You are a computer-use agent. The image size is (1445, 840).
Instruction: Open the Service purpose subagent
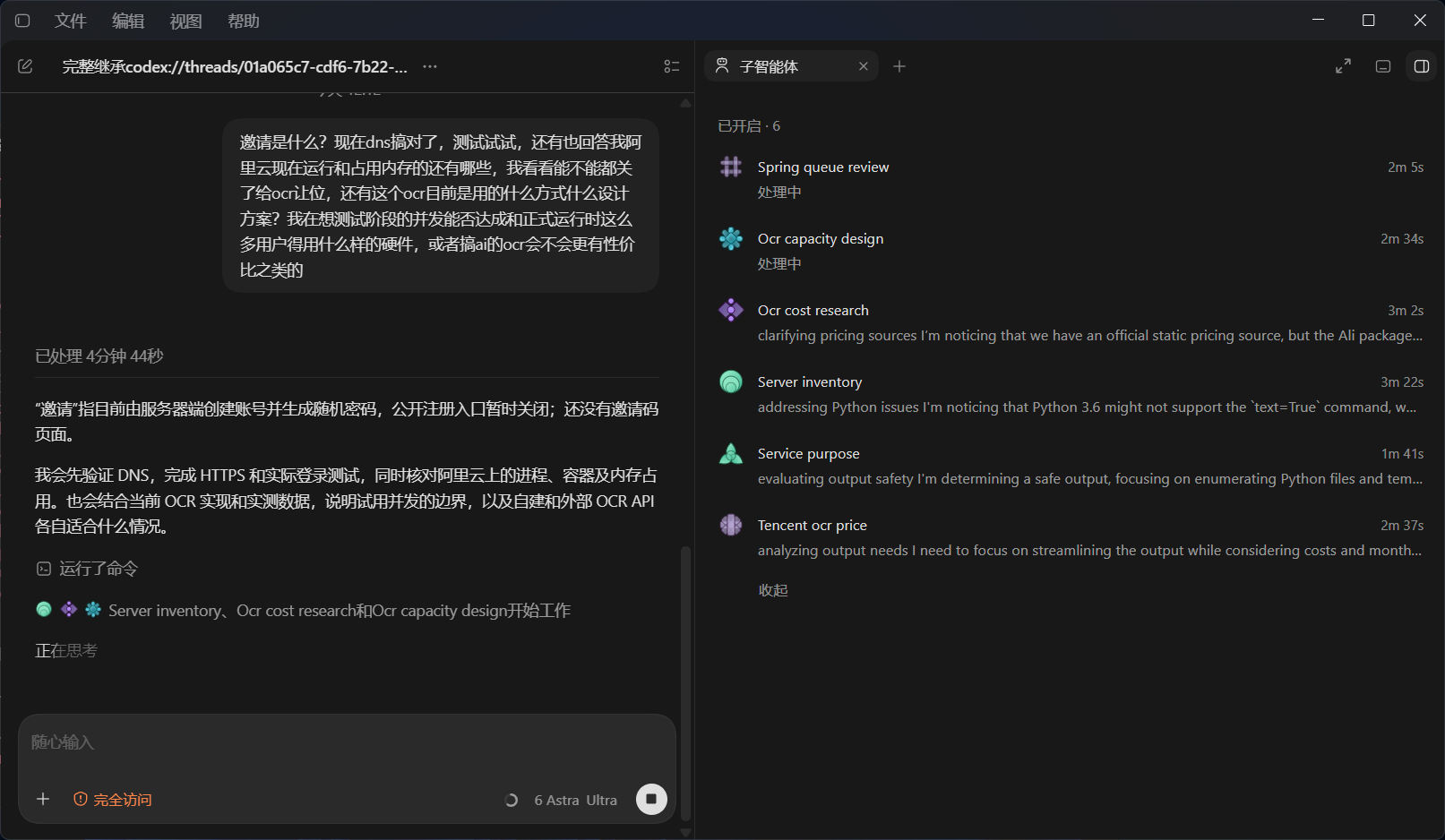tap(1071, 466)
